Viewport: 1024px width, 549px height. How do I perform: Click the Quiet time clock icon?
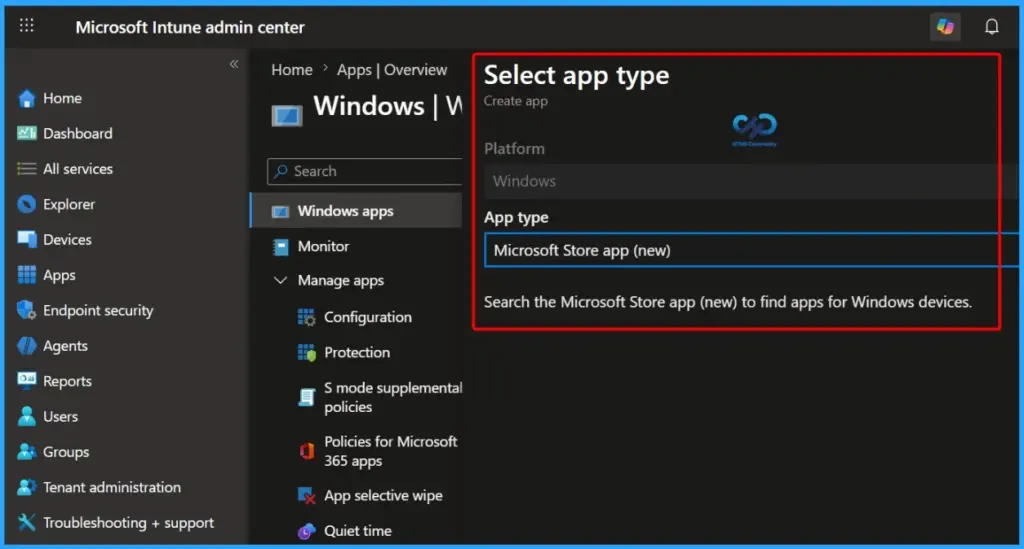306,531
